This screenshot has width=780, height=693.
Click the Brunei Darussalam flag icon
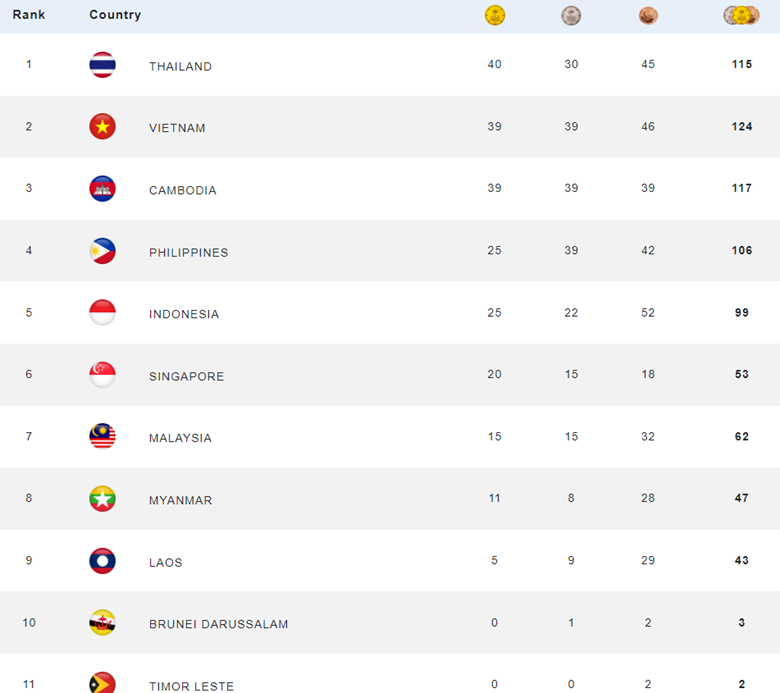102,623
